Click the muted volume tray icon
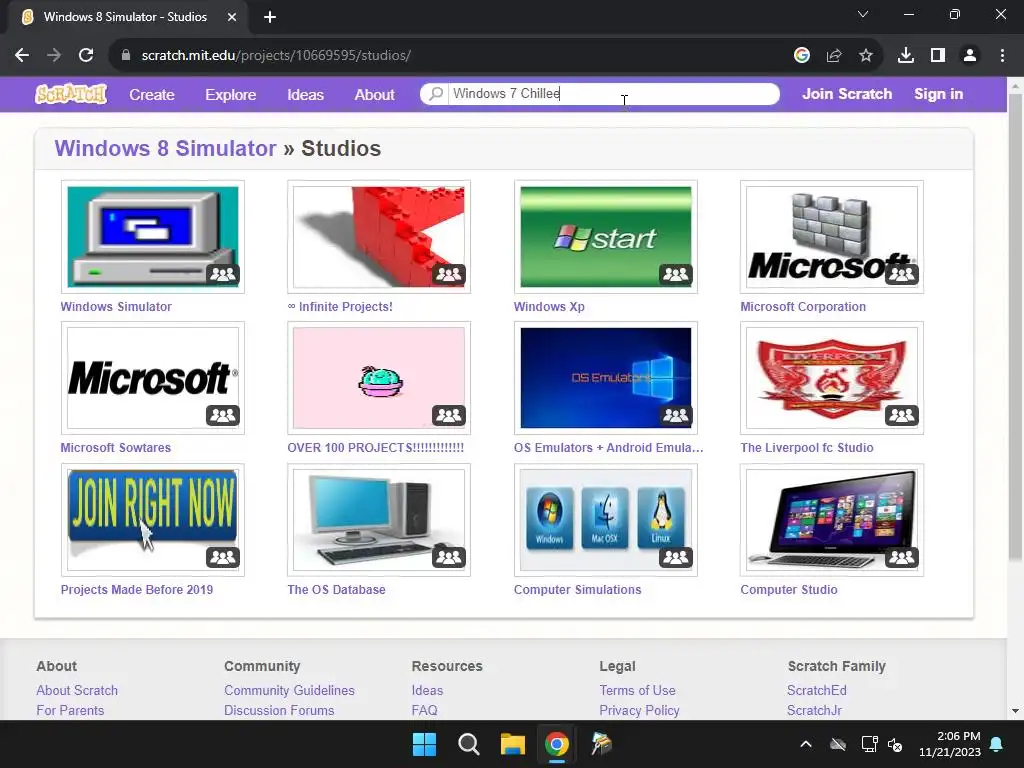The image size is (1024, 768). pyautogui.click(x=895, y=744)
